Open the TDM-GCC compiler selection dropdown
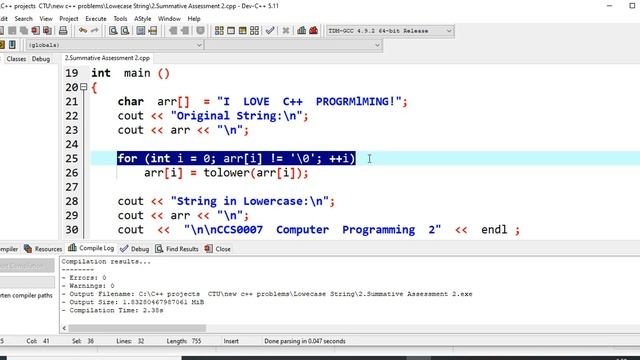 point(390,31)
